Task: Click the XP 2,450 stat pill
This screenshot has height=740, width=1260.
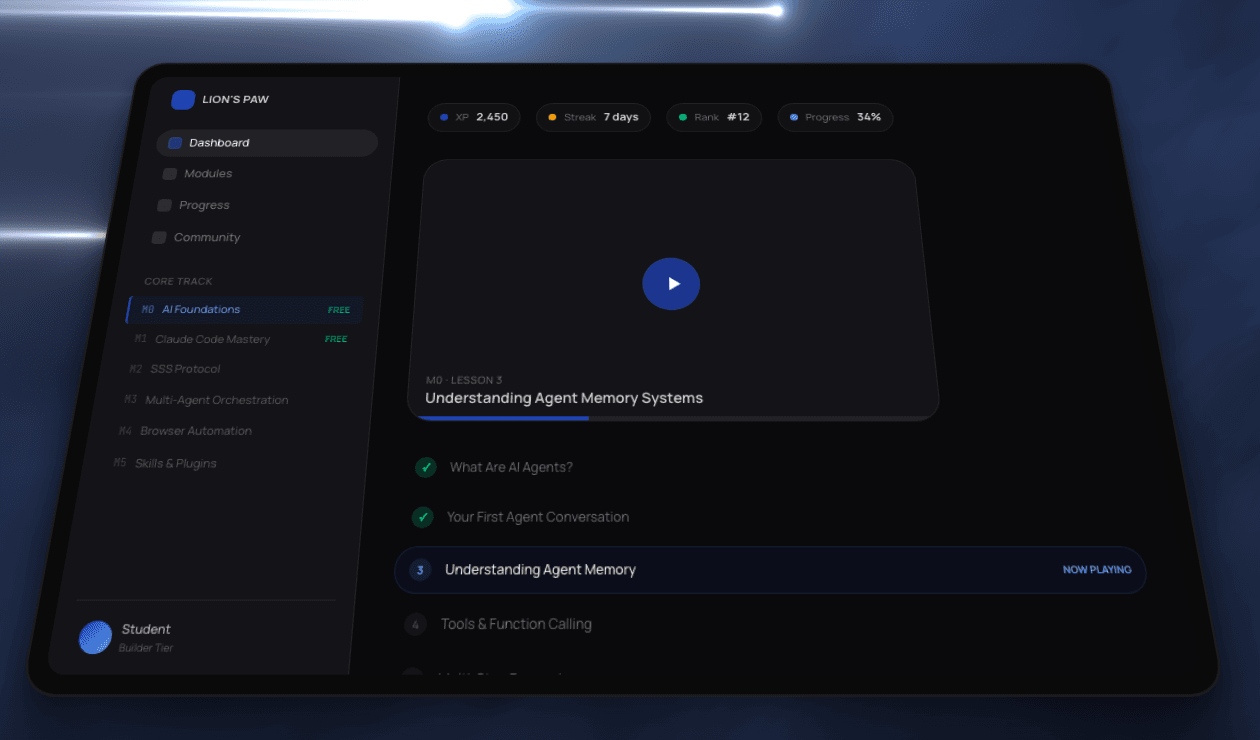Action: click(x=474, y=117)
